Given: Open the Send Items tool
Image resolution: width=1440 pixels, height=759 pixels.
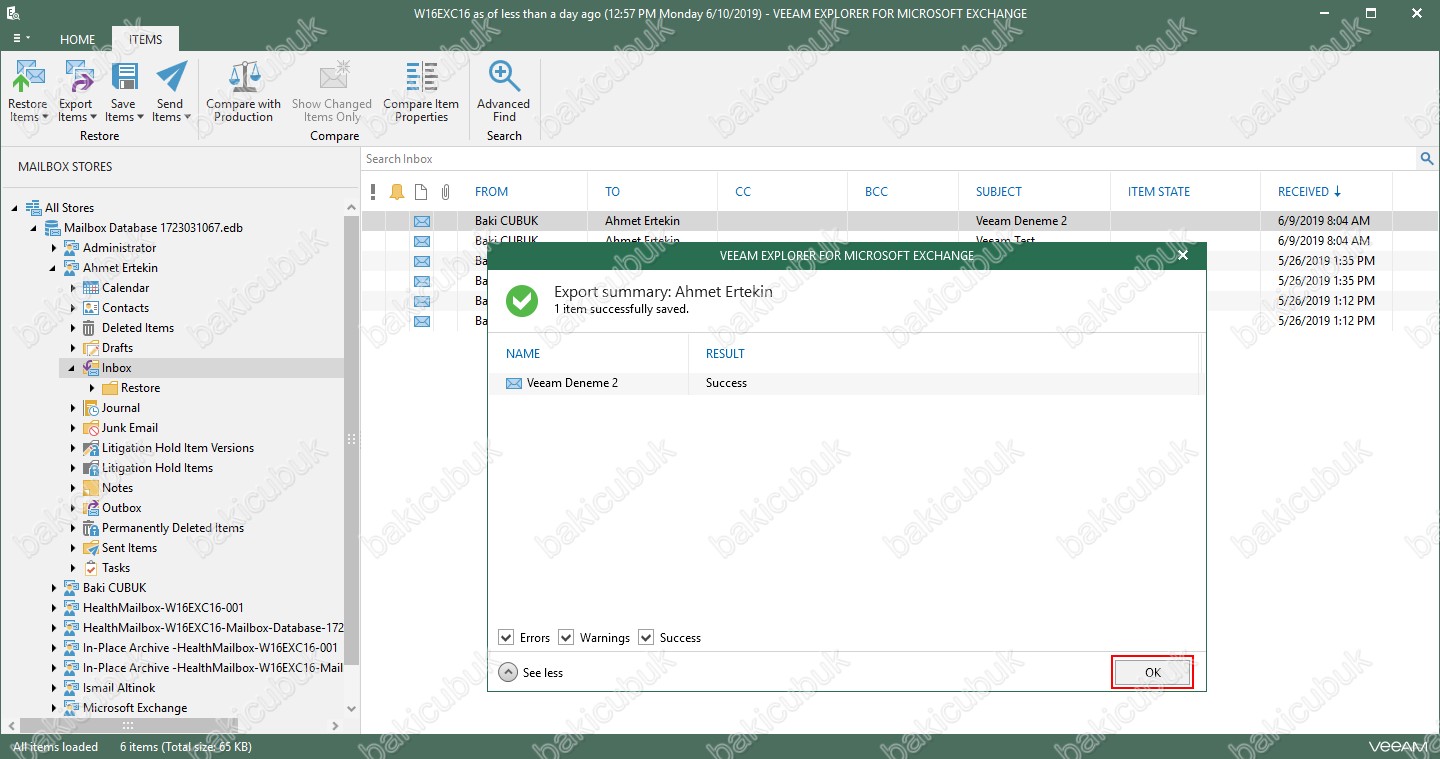Looking at the screenshot, I should pyautogui.click(x=171, y=91).
